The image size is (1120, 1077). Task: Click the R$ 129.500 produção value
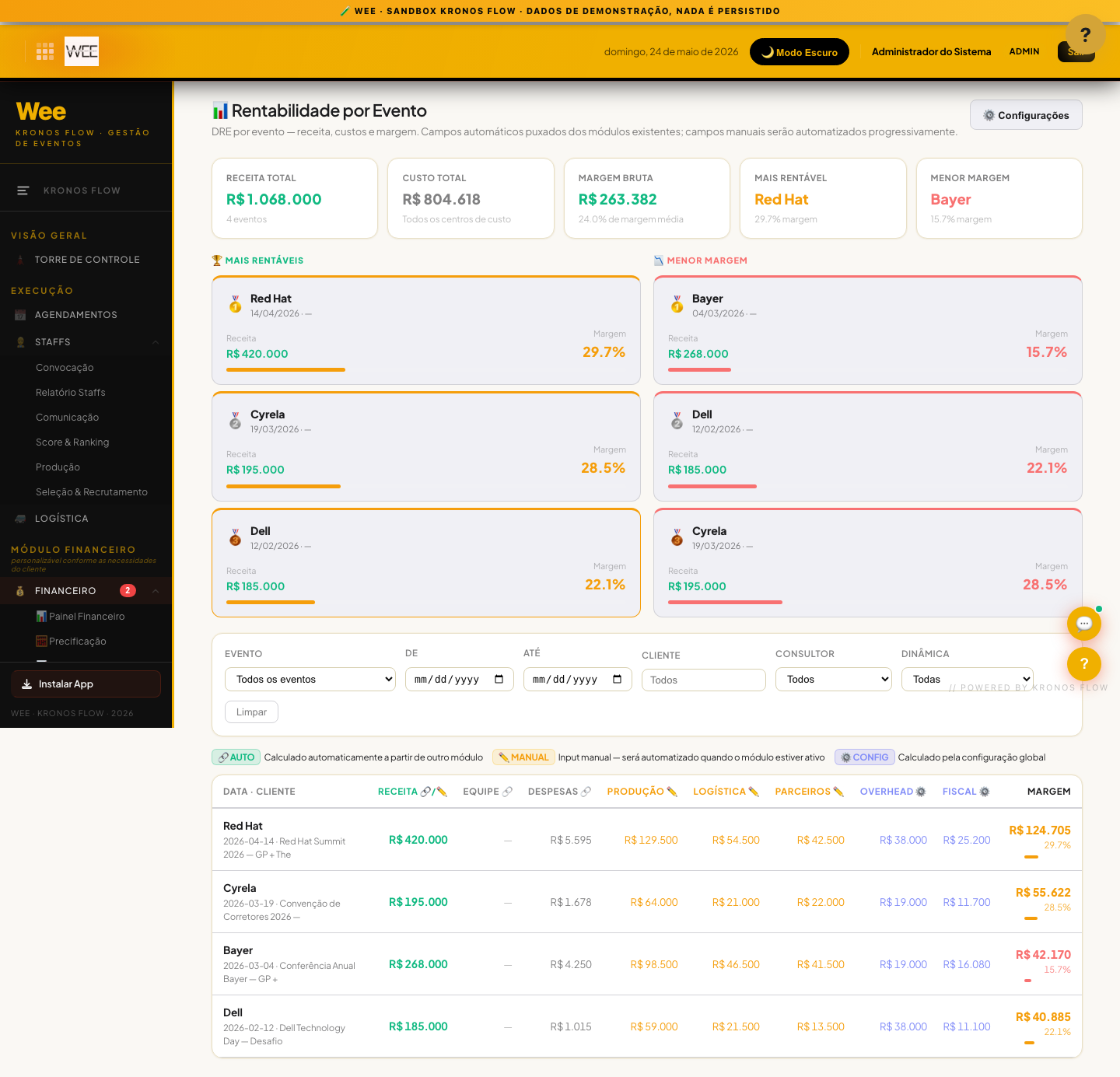[x=651, y=840]
